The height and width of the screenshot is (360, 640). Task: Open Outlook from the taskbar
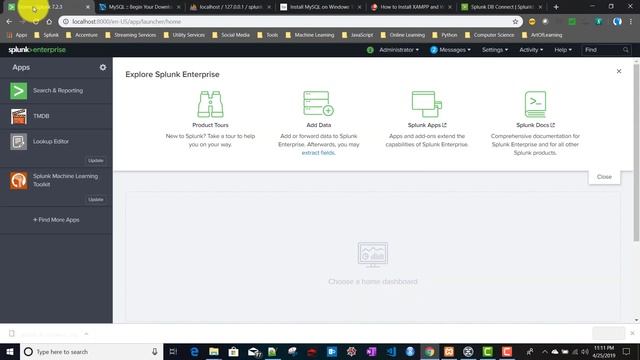pos(332,351)
